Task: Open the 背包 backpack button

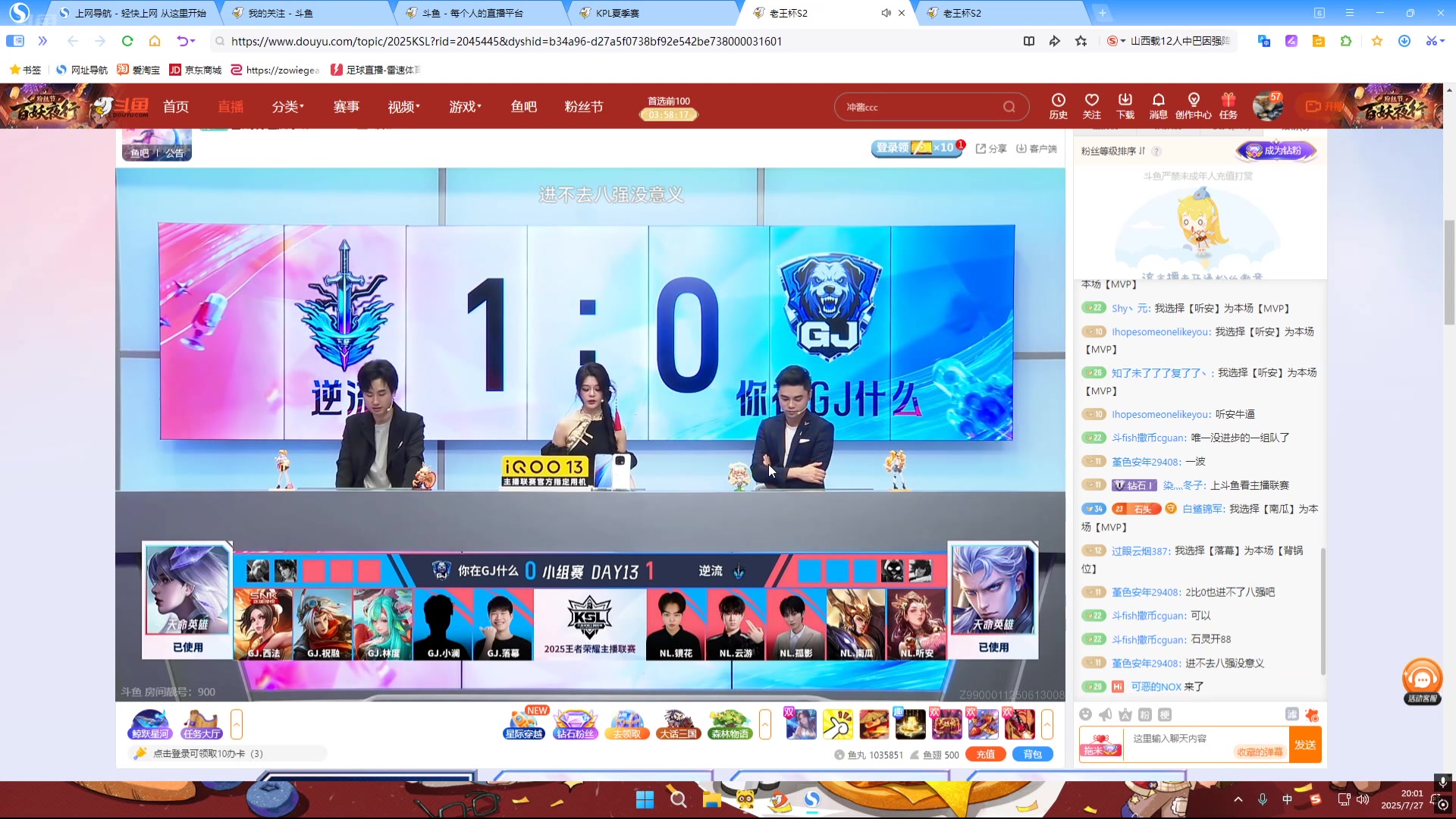Action: (x=1033, y=755)
